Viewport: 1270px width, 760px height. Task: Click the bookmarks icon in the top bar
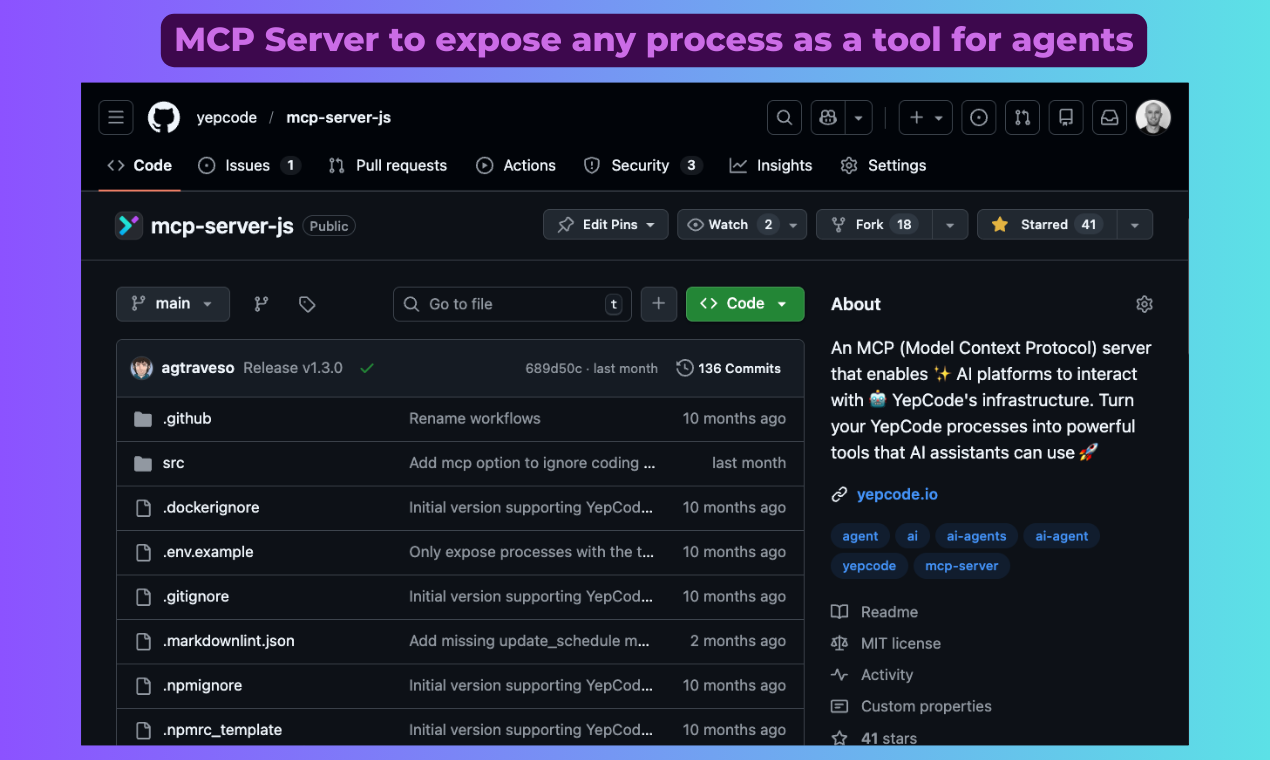[x=1065, y=117]
